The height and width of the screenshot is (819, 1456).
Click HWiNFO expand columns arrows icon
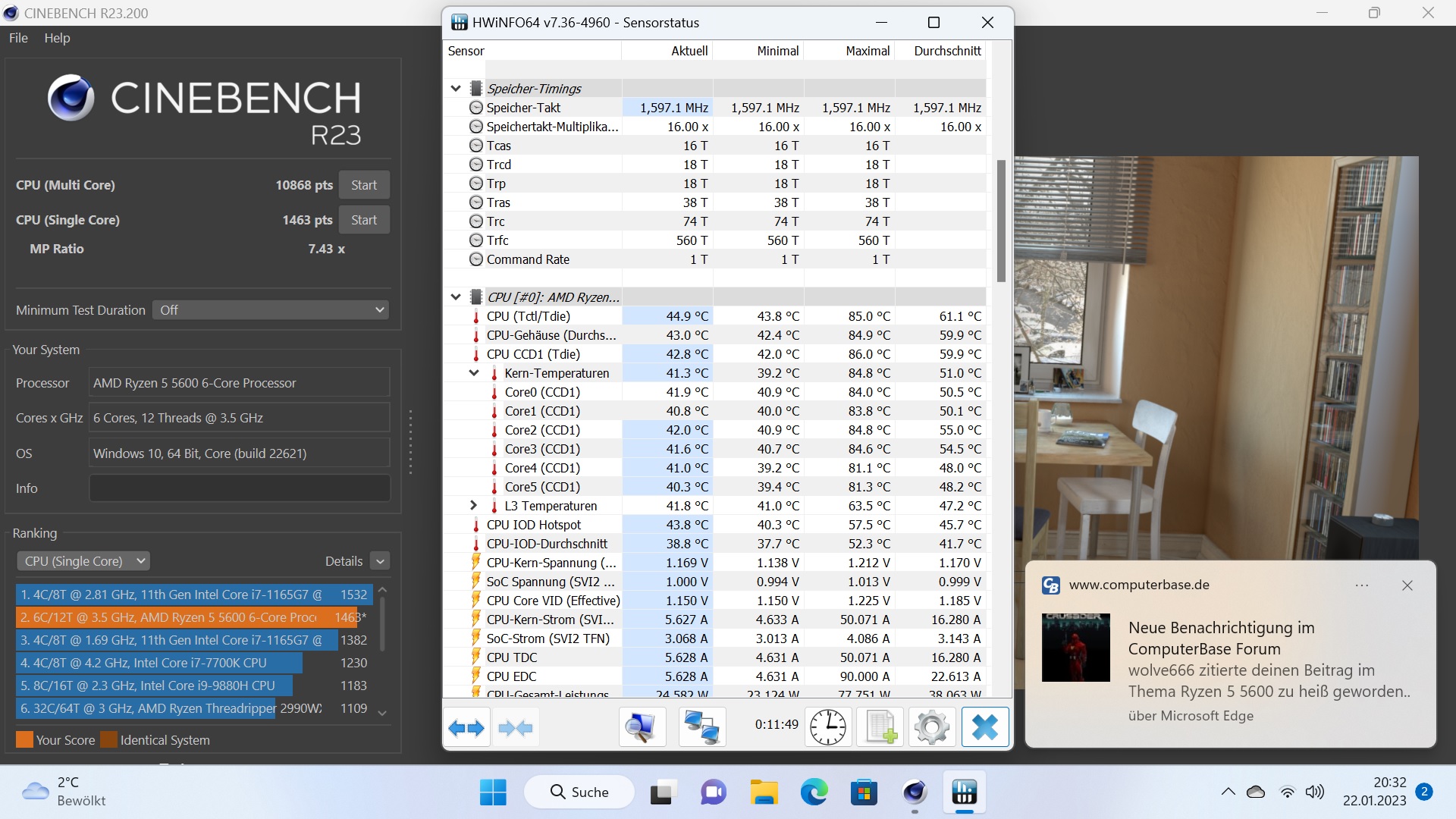(466, 728)
